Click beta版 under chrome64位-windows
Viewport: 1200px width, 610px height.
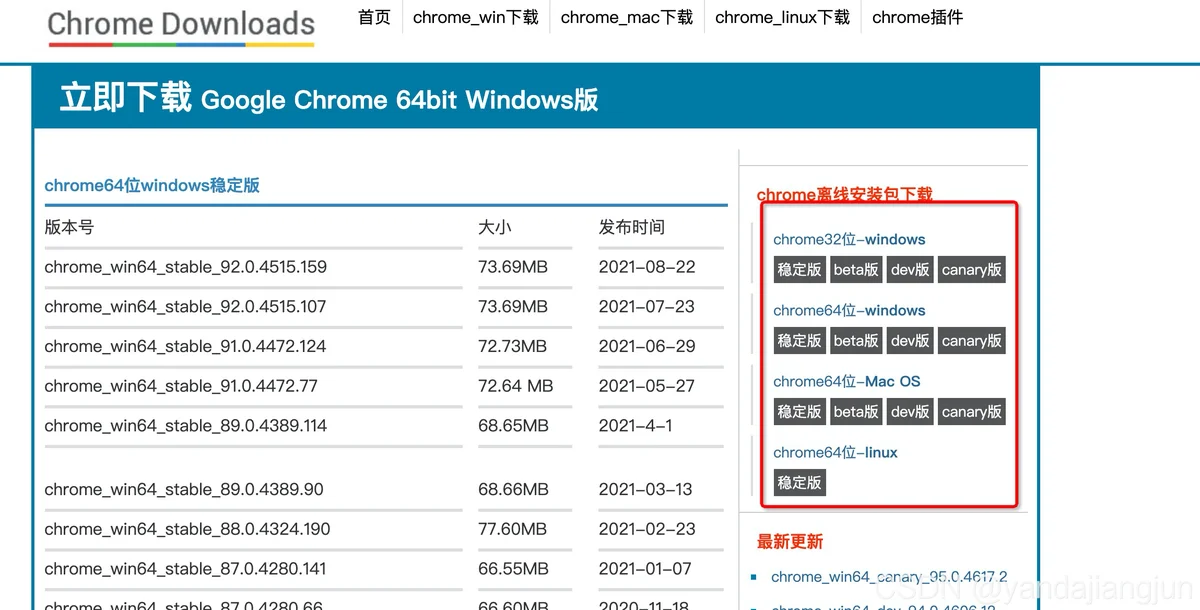click(x=856, y=341)
